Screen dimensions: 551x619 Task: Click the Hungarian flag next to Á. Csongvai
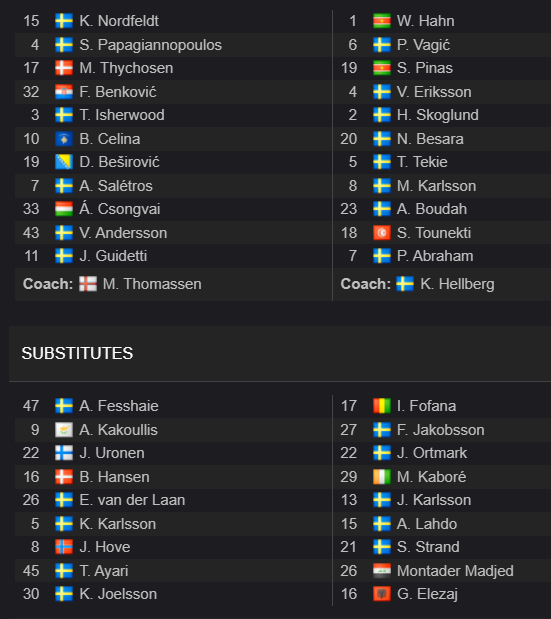coord(64,209)
